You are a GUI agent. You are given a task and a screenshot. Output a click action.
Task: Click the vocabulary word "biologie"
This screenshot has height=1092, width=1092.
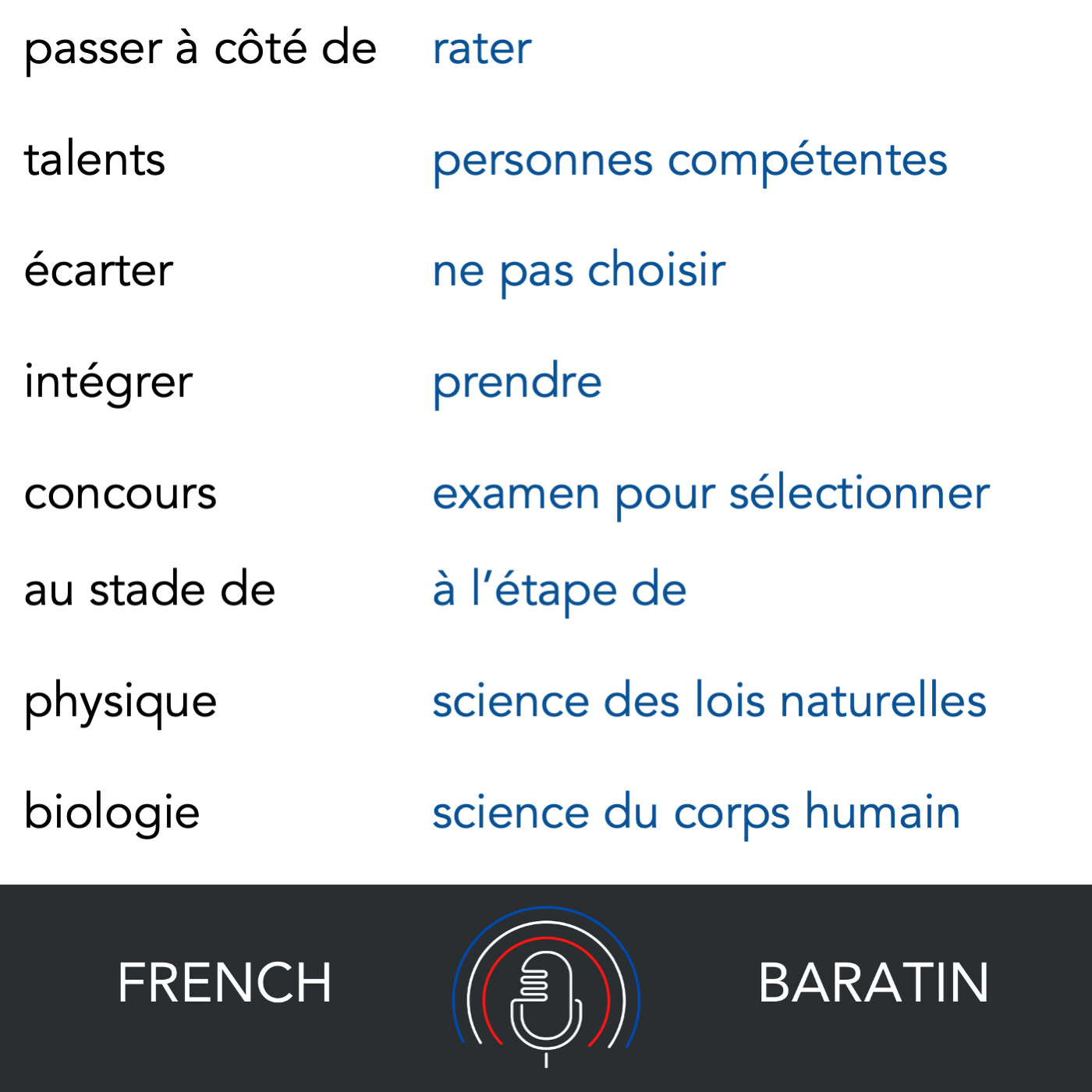click(112, 813)
